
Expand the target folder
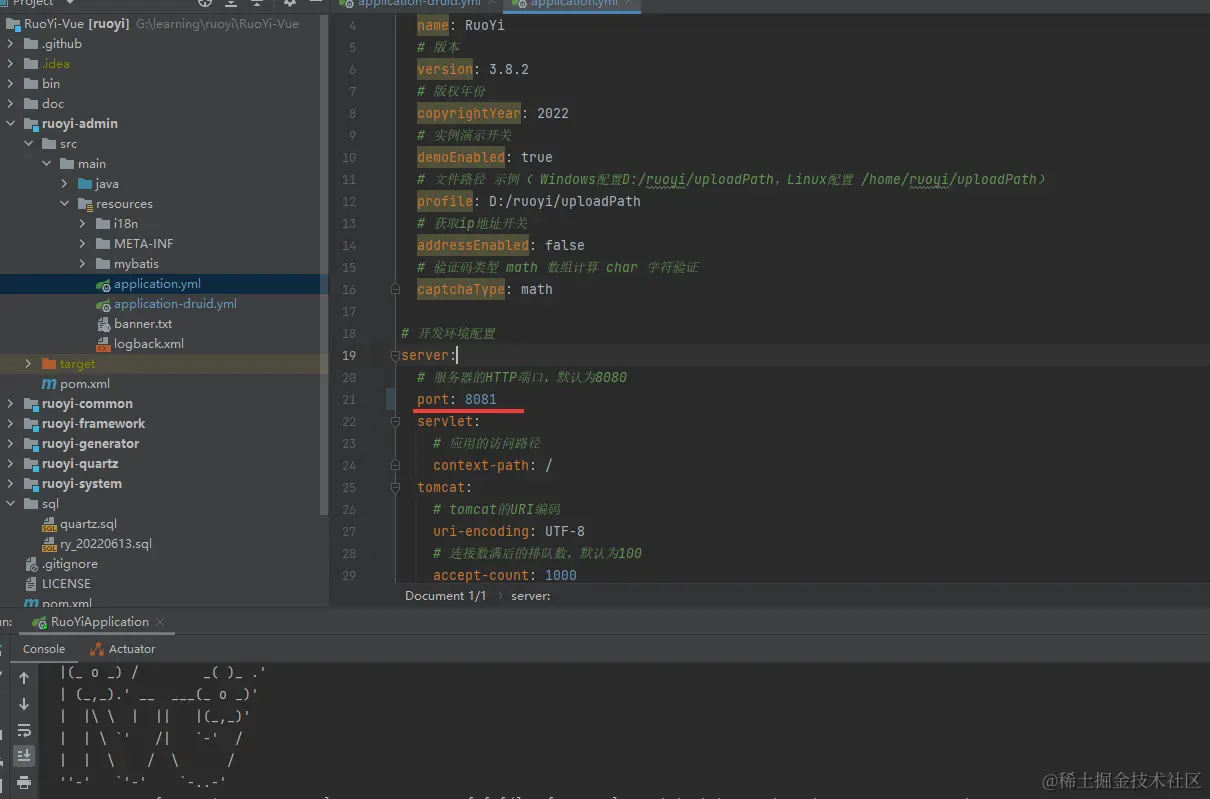click(x=28, y=364)
